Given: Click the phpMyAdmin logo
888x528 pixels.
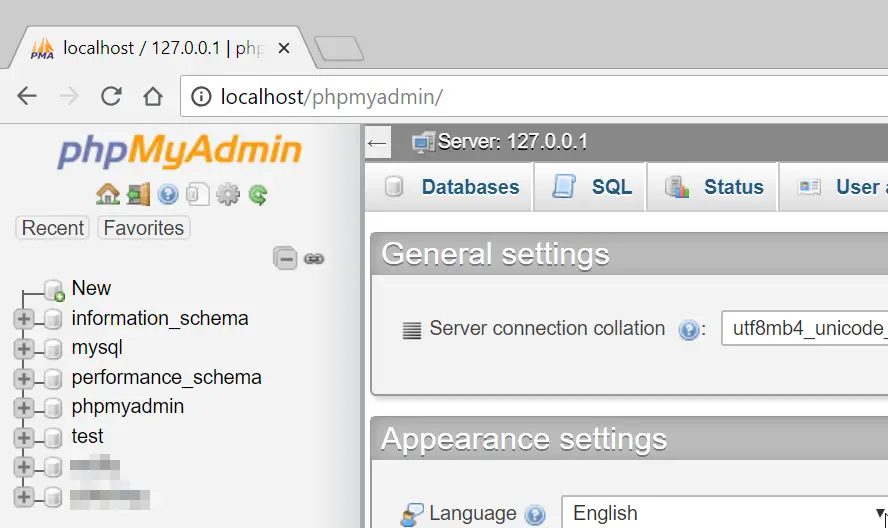Looking at the screenshot, I should (180, 151).
